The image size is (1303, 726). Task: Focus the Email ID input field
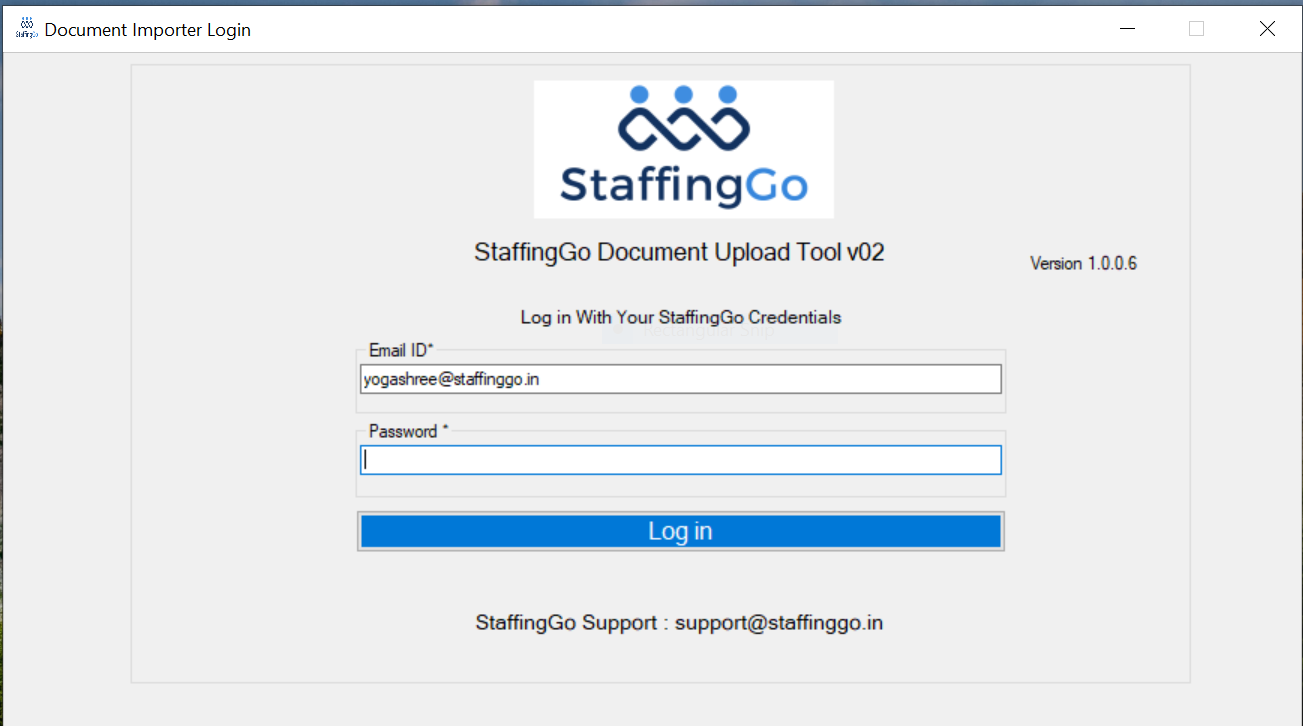(681, 379)
